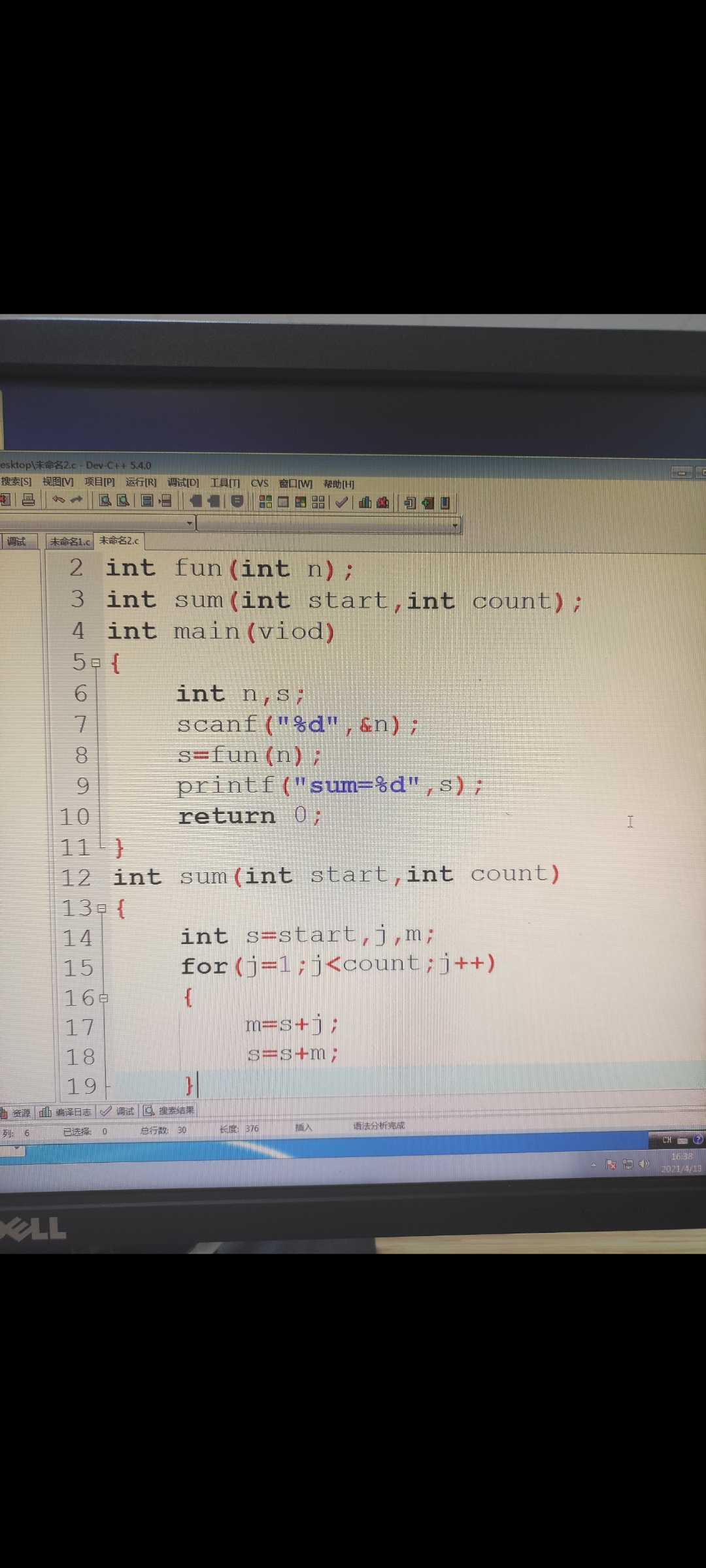Click on the "return 0;" code line
This screenshot has height=1568, width=706.
(x=250, y=816)
